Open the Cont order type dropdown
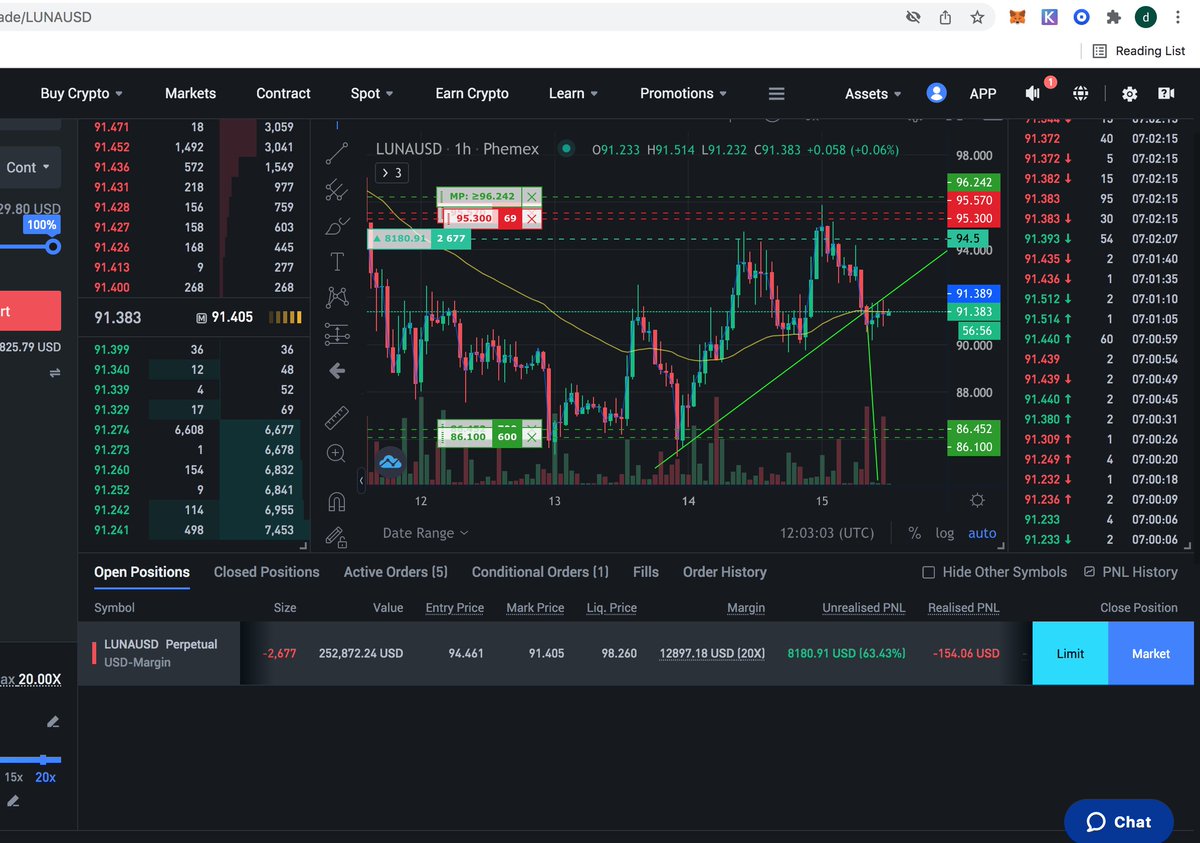 pos(30,167)
